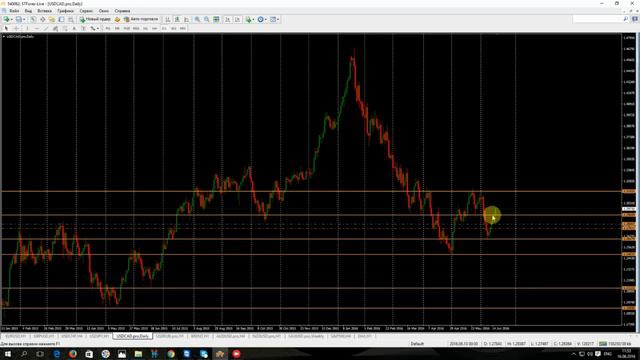Expand the Templates dropdown arrow
The height and width of the screenshot is (360, 640).
point(278,19)
